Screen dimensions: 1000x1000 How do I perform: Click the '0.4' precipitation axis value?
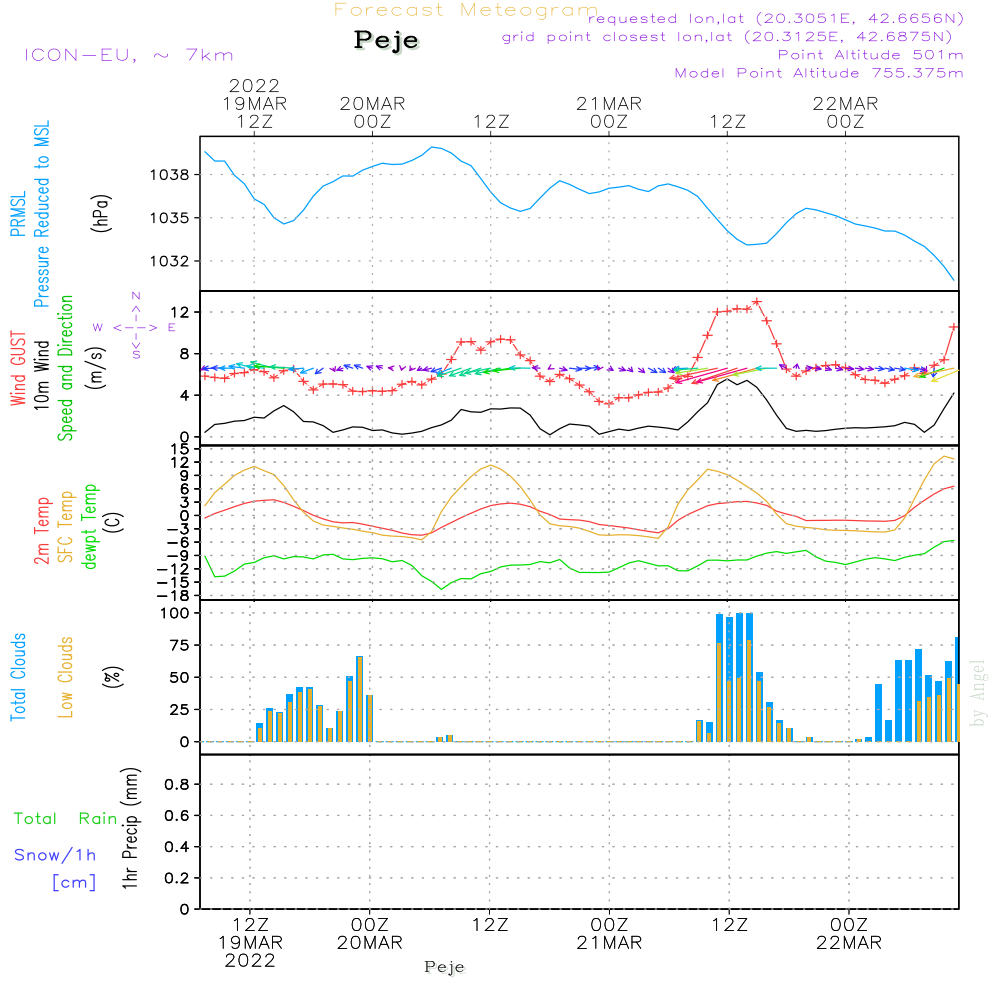click(177, 847)
